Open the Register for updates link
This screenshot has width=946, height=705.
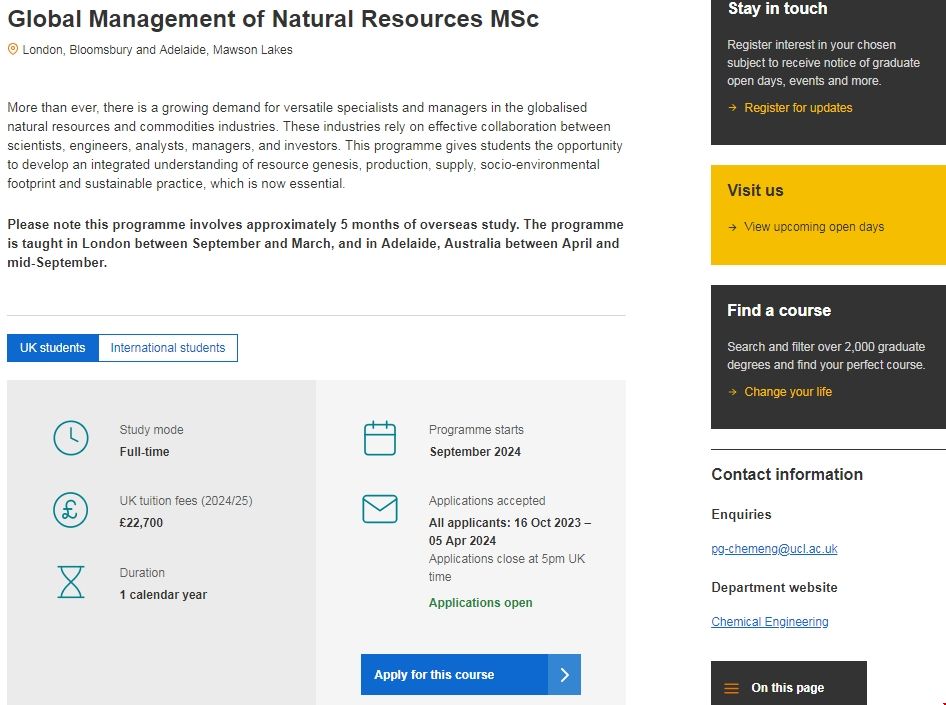[798, 108]
